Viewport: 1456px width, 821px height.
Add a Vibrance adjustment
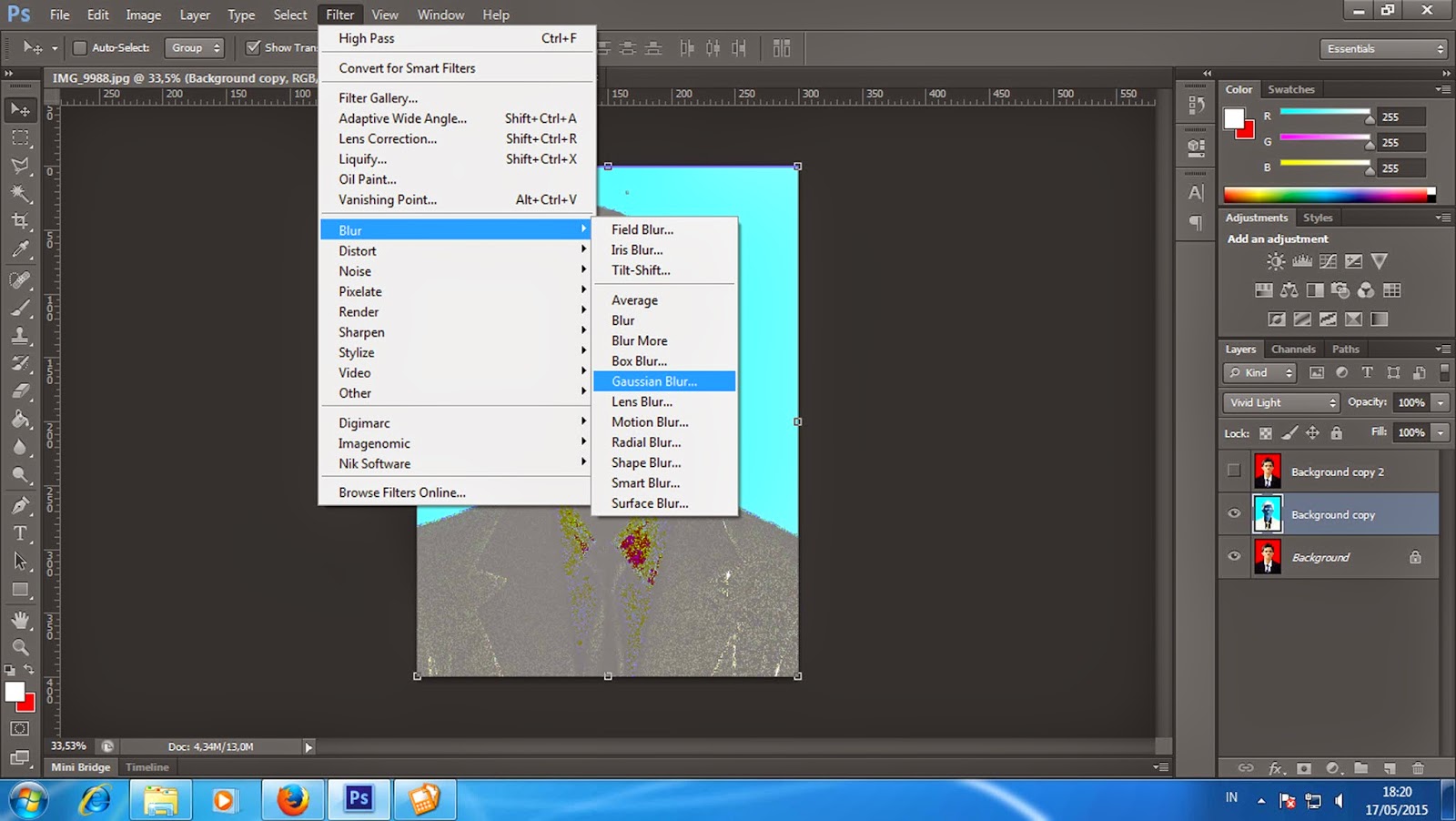(1380, 261)
